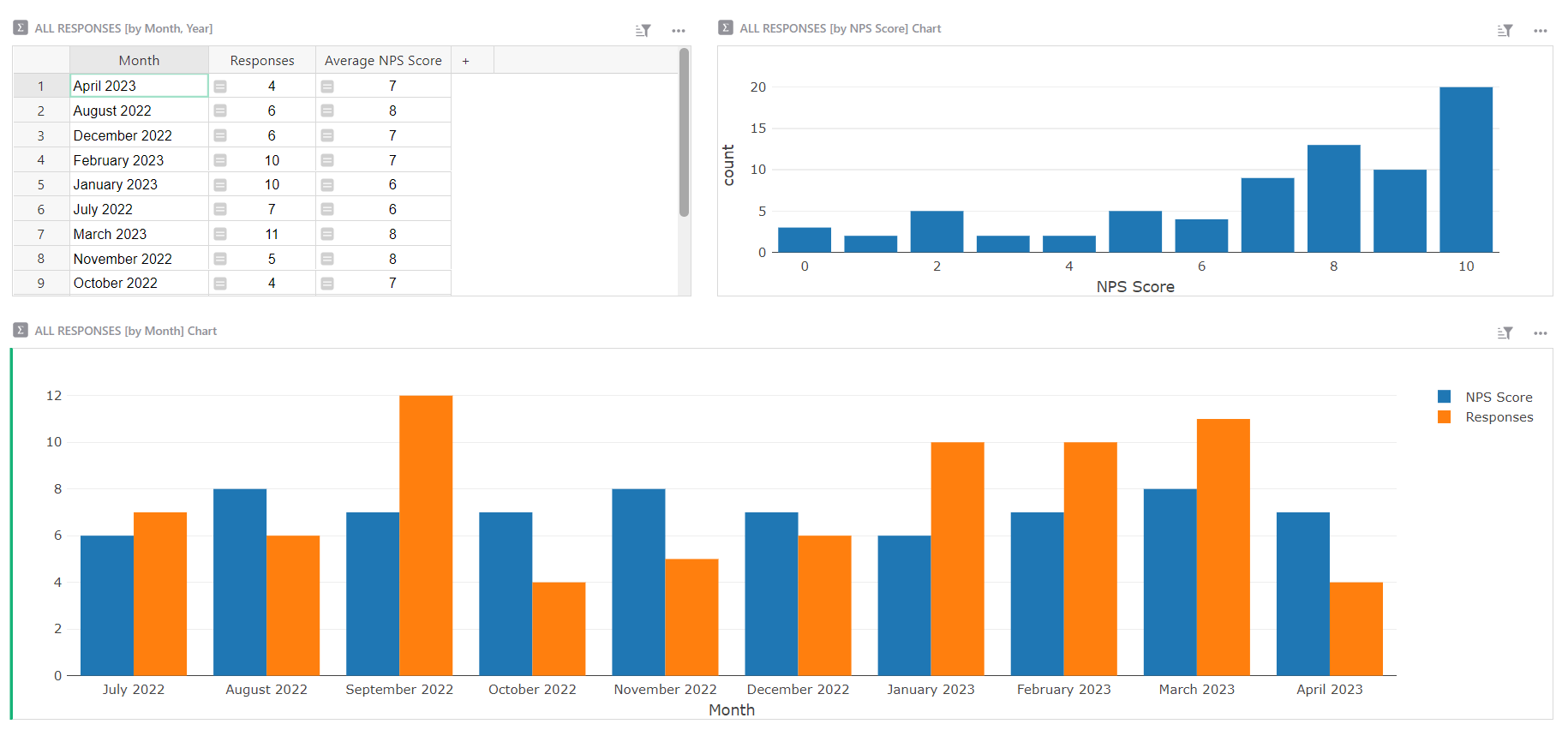Click sigma icon beside by NPS Score Chart title
This screenshot has height=730, width=1568.
point(726,28)
